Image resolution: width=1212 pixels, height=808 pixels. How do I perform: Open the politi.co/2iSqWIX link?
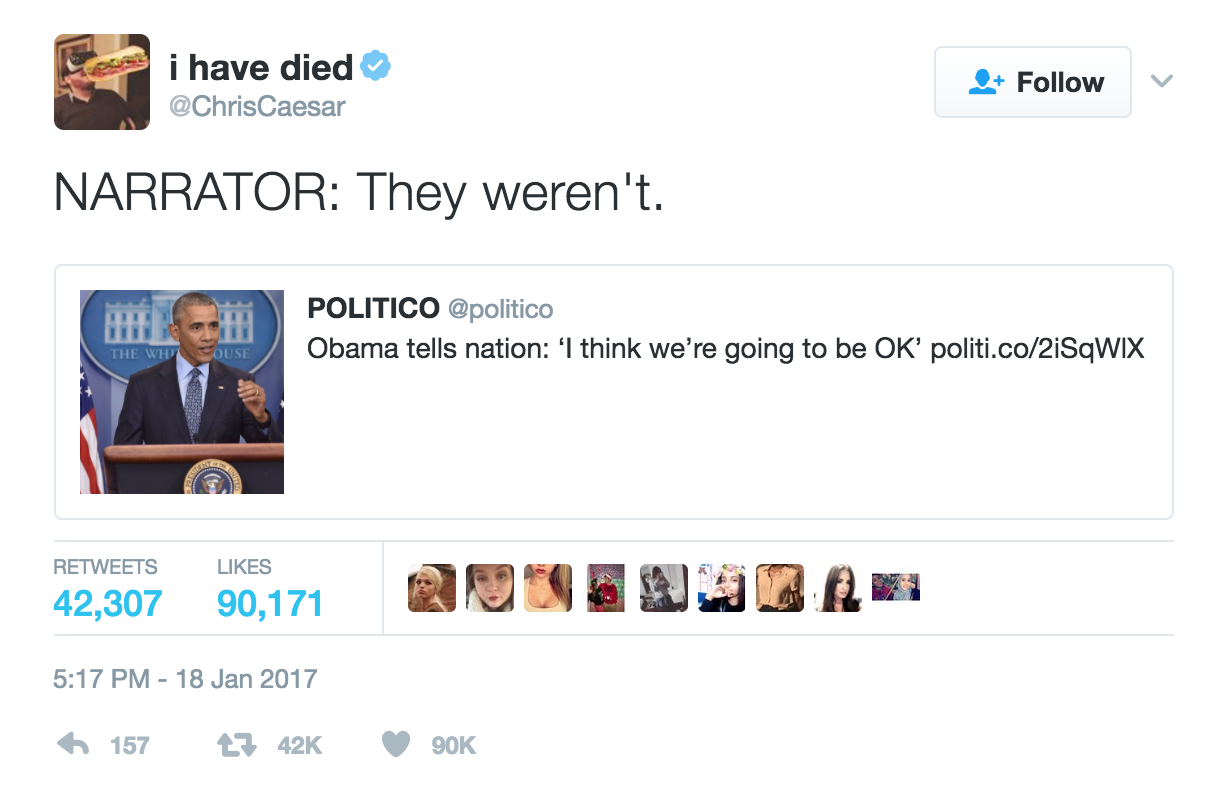click(1037, 349)
